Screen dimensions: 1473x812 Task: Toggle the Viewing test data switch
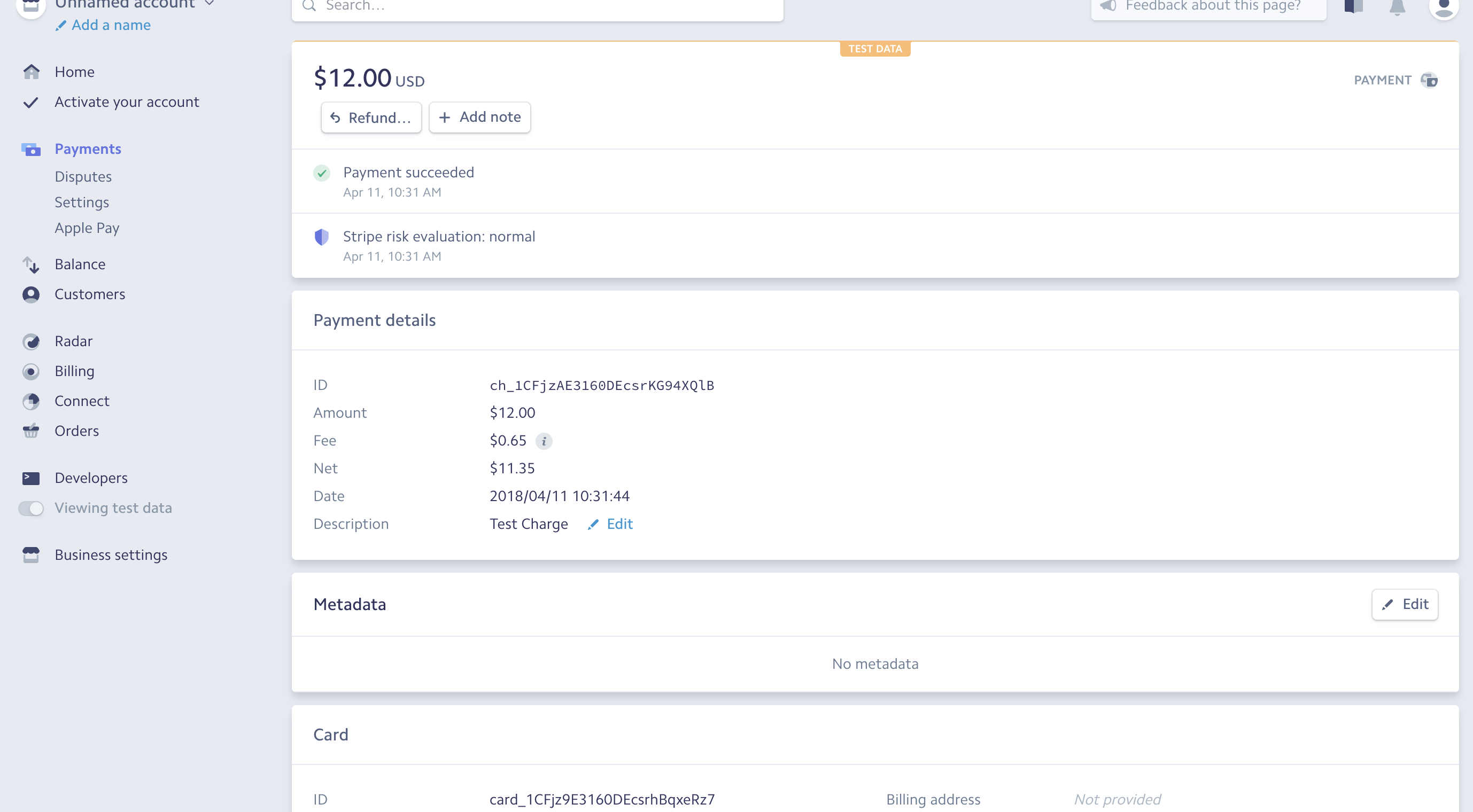pyautogui.click(x=31, y=508)
